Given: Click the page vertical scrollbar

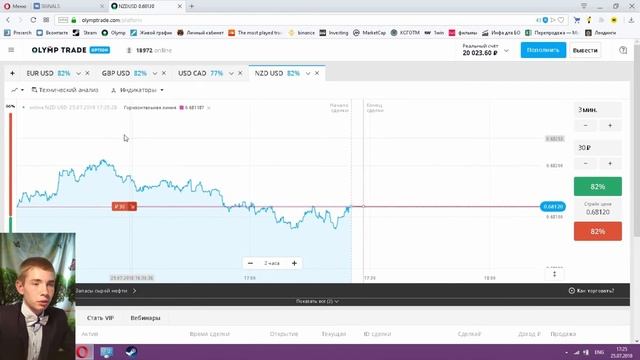Looking at the screenshot, I should pos(637,139).
